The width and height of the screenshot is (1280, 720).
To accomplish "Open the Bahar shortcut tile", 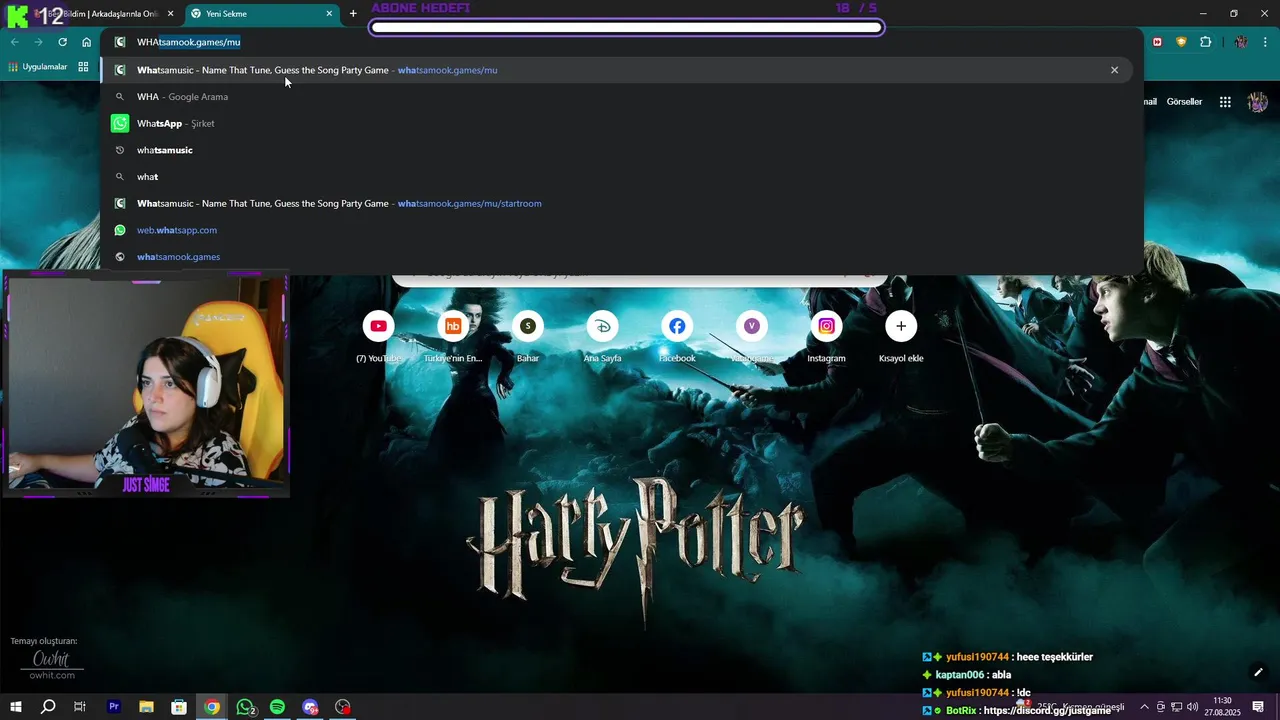I will (x=528, y=337).
